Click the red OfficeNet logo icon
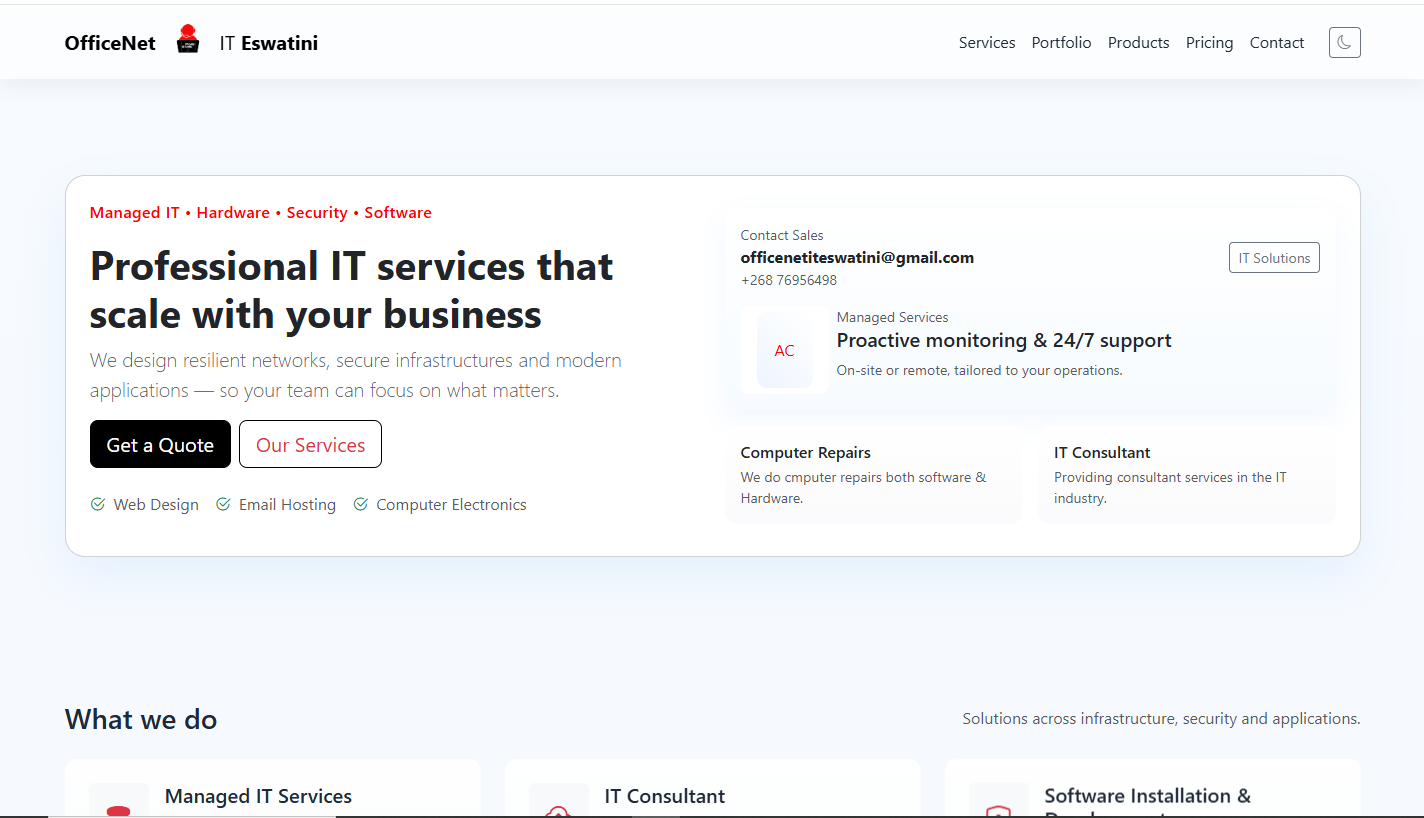The height and width of the screenshot is (818, 1424). [x=188, y=40]
